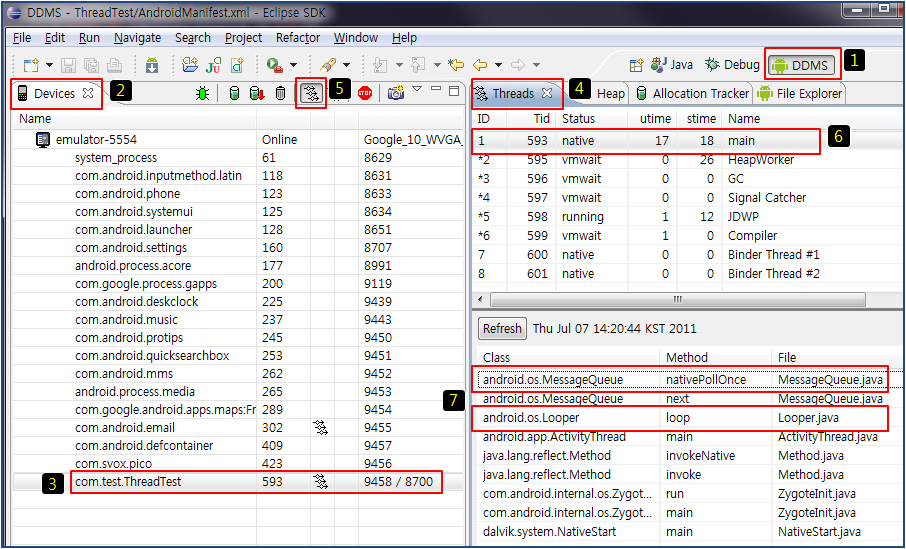The width and height of the screenshot is (906, 549).
Task: Click the Refresh button in Threads panel
Action: click(502, 328)
